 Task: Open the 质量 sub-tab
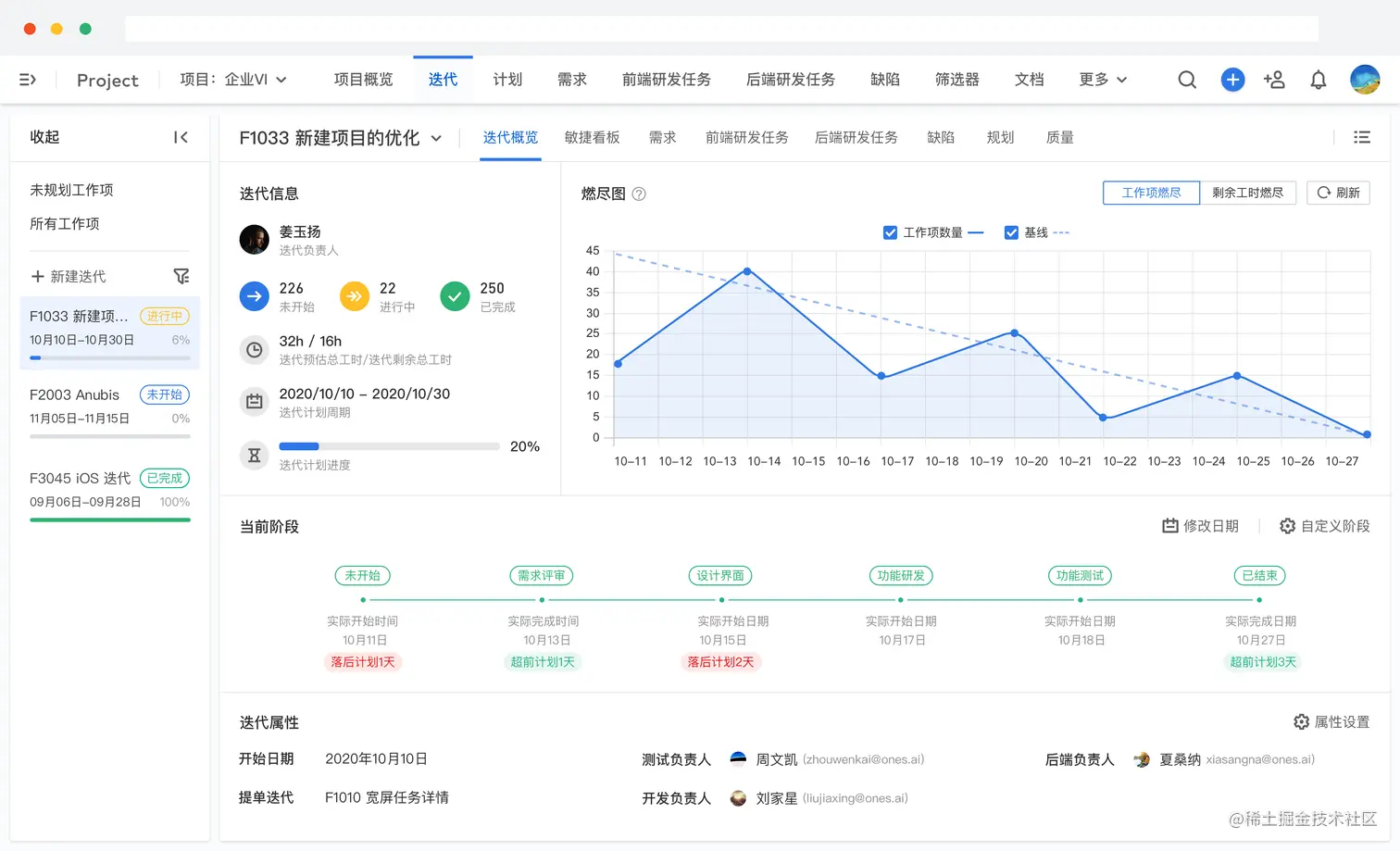(1060, 137)
